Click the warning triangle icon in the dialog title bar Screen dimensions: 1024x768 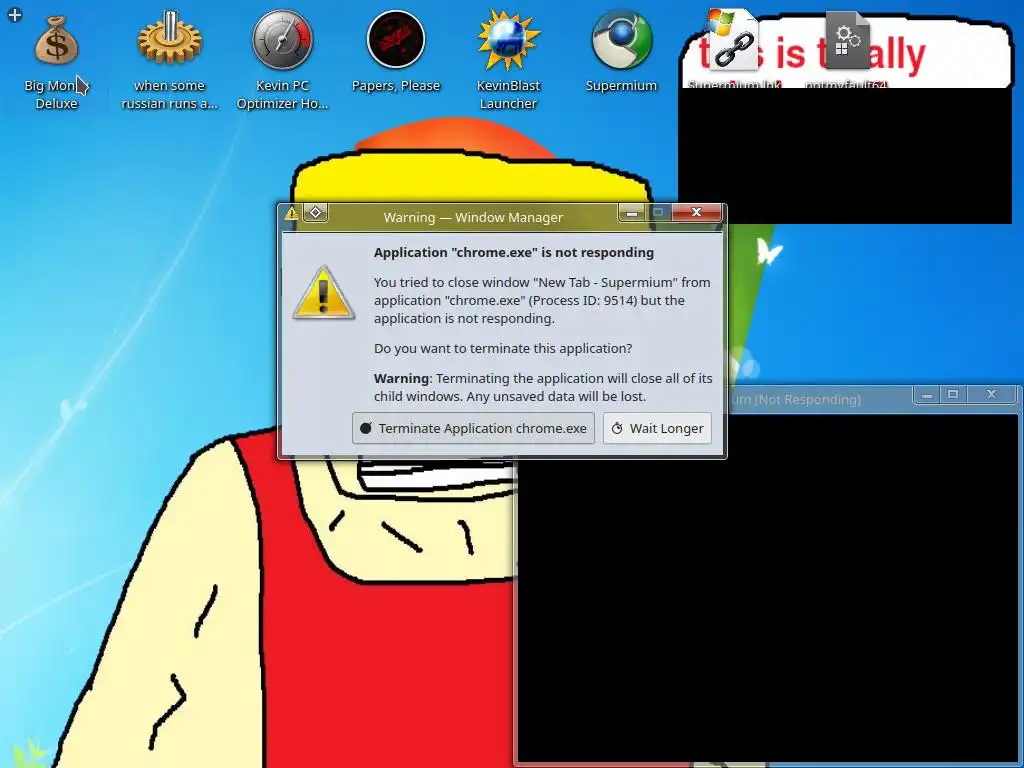pos(291,213)
